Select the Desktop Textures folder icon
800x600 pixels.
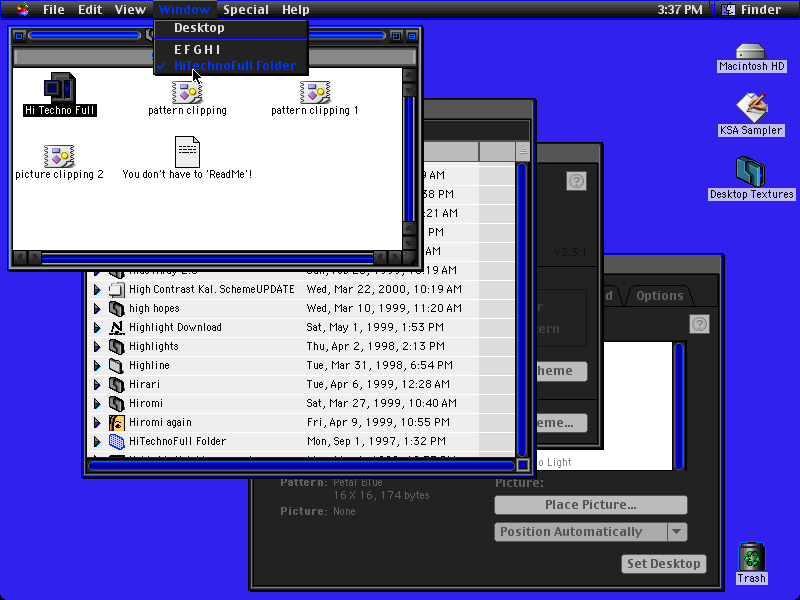(751, 171)
